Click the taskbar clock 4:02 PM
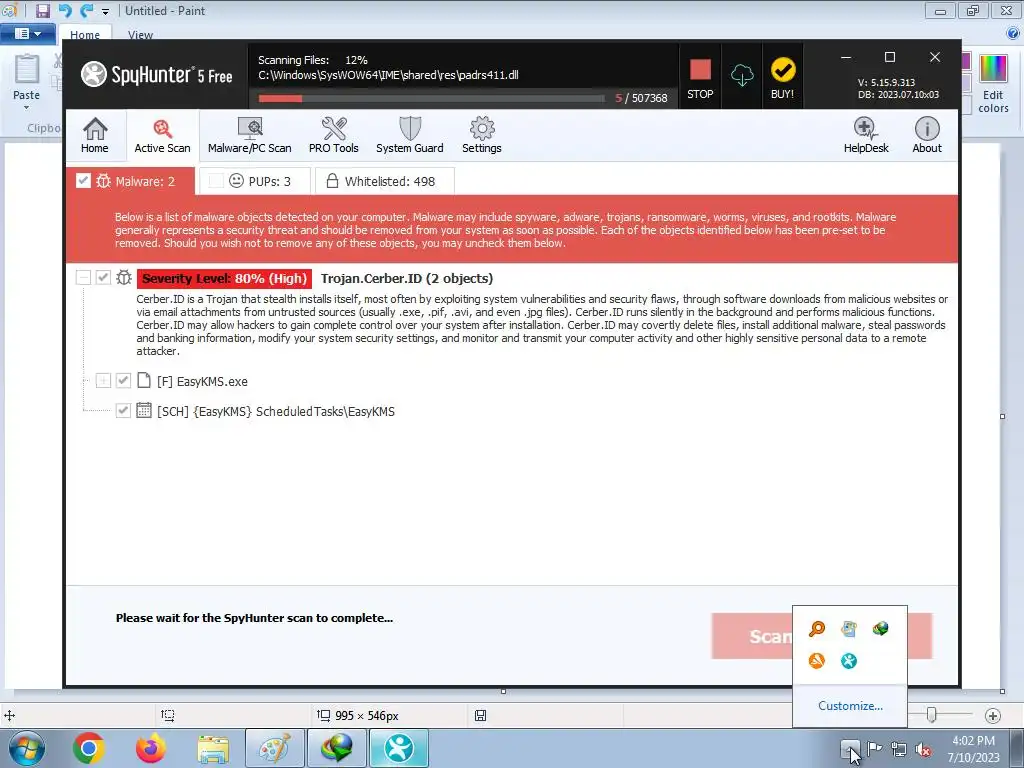 pyautogui.click(x=973, y=741)
